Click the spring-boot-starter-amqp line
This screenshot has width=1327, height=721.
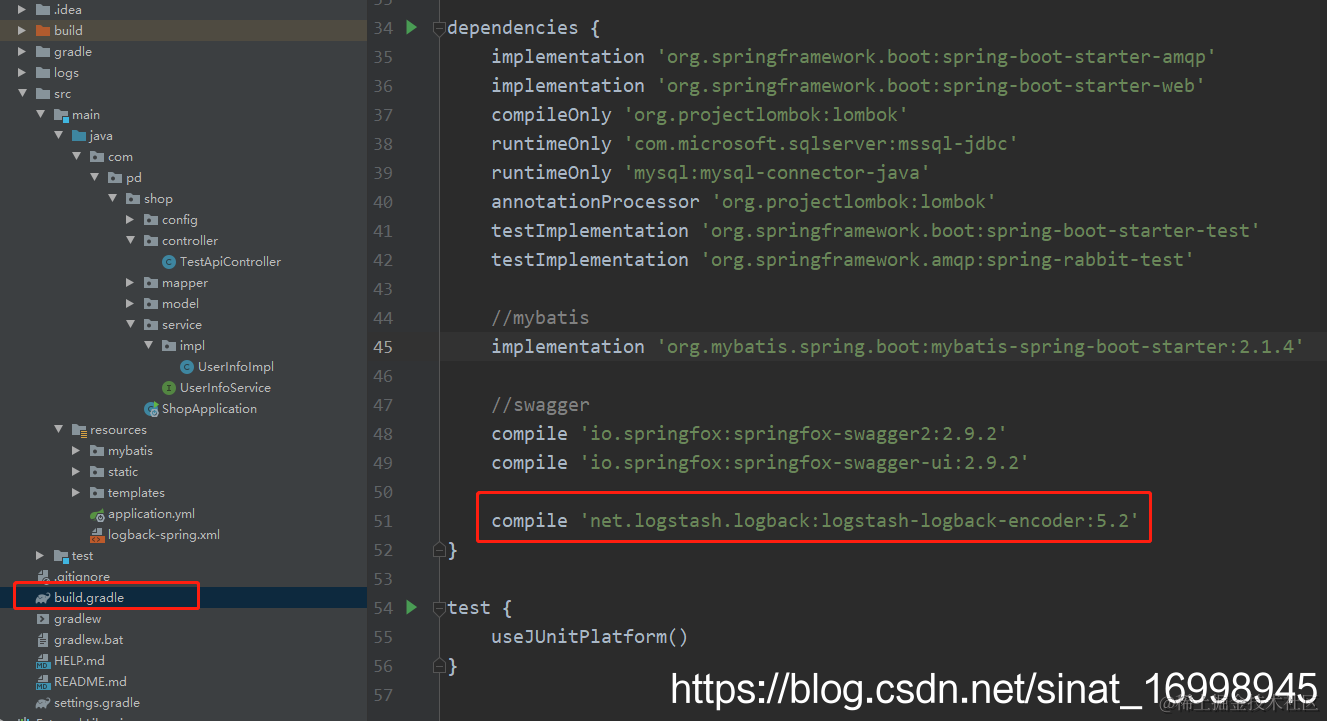(x=853, y=56)
